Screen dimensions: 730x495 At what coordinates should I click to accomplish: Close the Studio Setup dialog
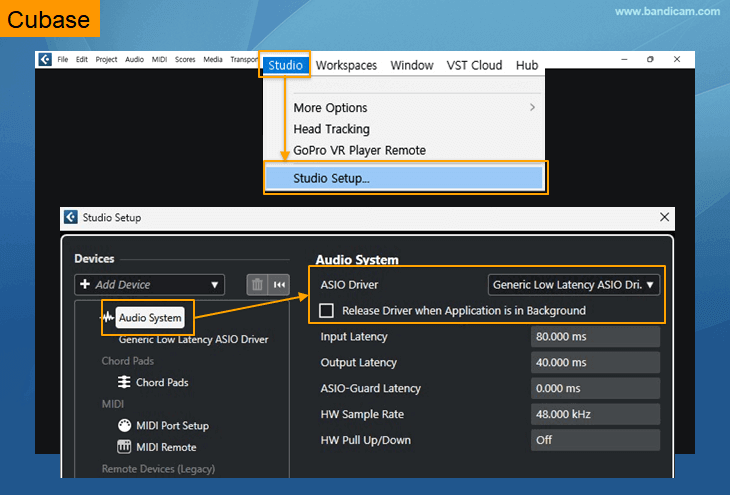click(664, 217)
